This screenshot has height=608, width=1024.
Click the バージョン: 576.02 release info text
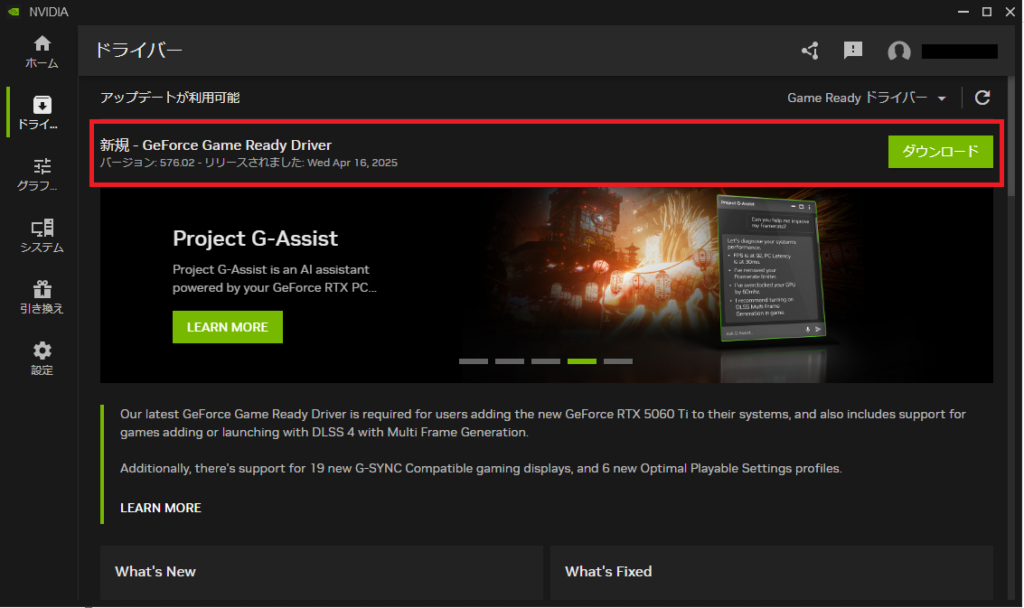249,163
